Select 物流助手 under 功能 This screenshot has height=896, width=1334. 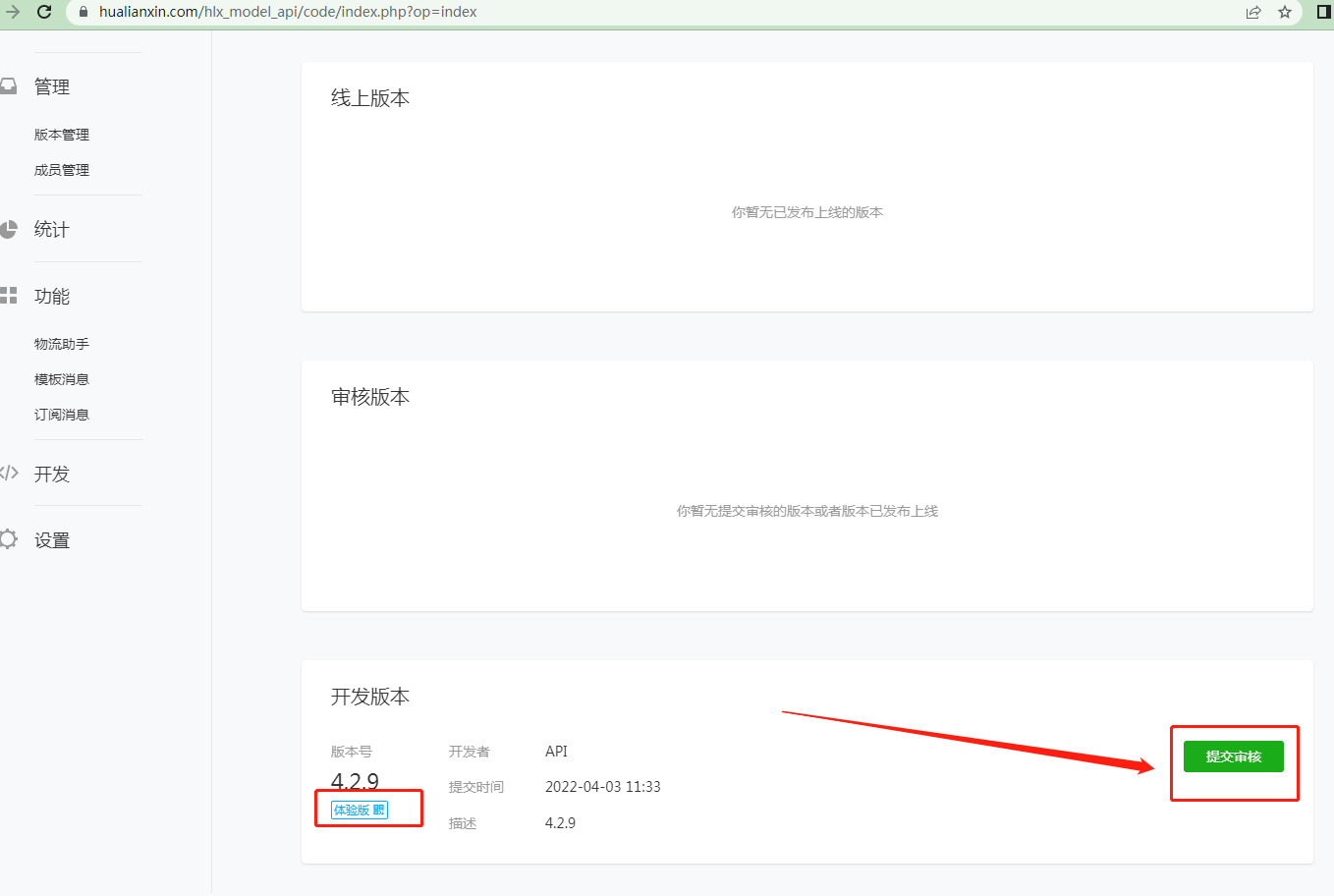coord(62,344)
